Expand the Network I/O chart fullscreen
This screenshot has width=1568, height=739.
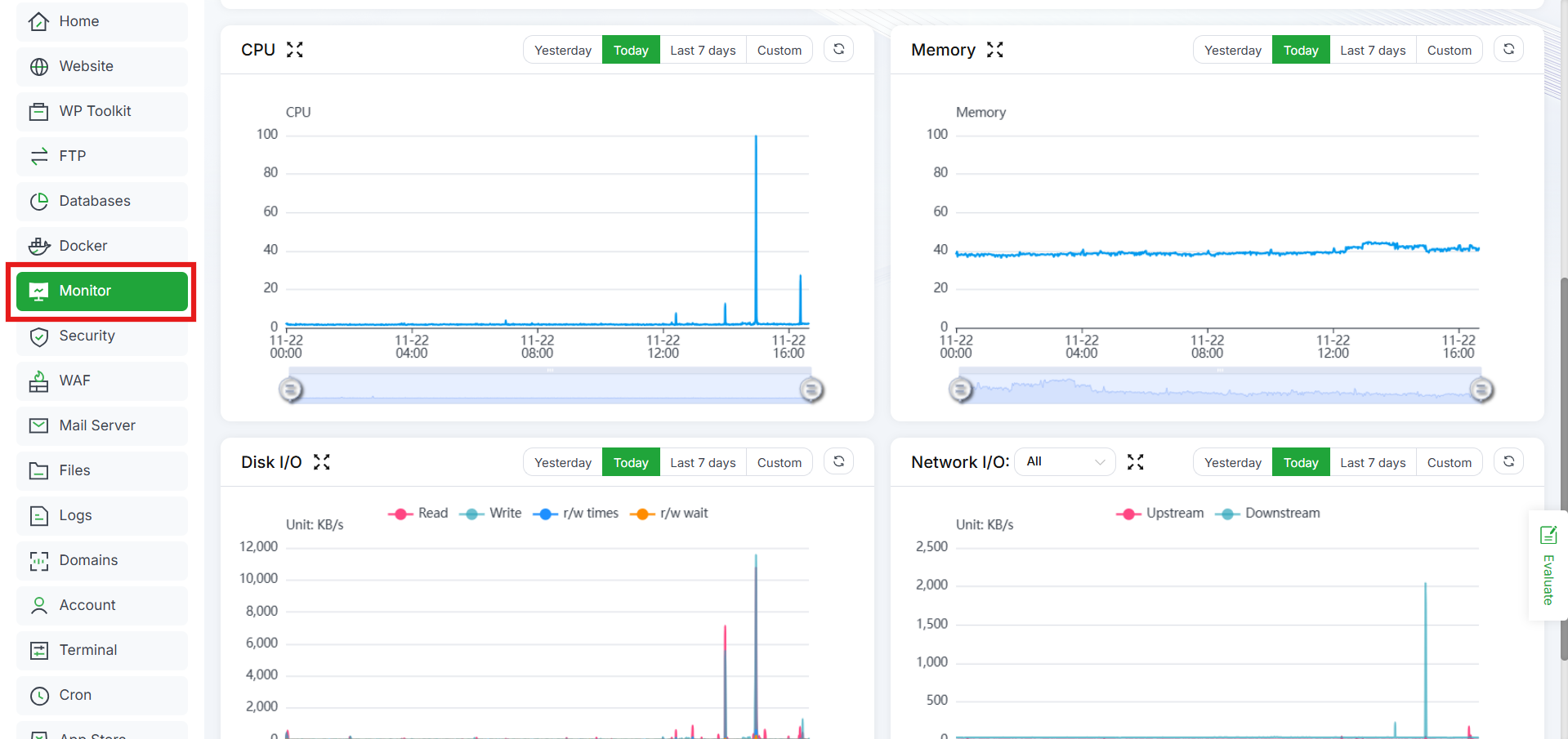click(1135, 462)
